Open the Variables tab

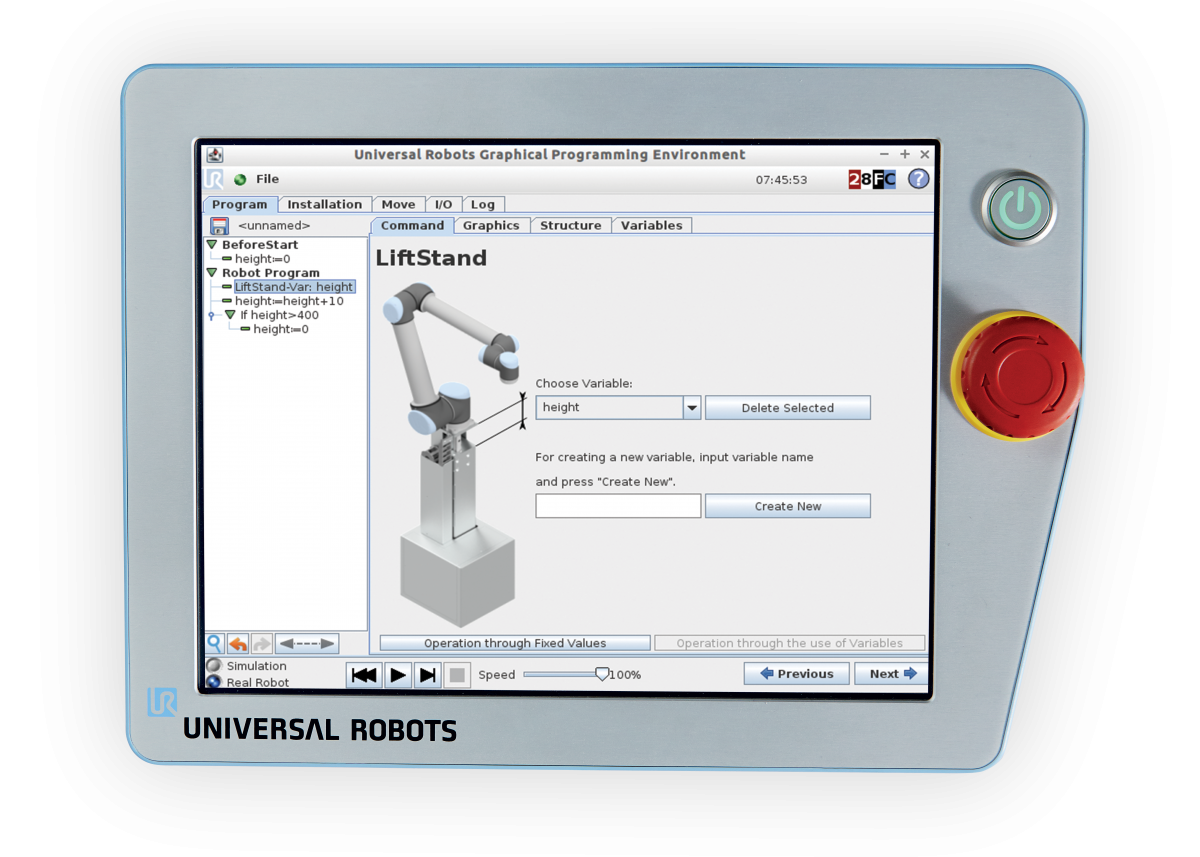pos(652,225)
